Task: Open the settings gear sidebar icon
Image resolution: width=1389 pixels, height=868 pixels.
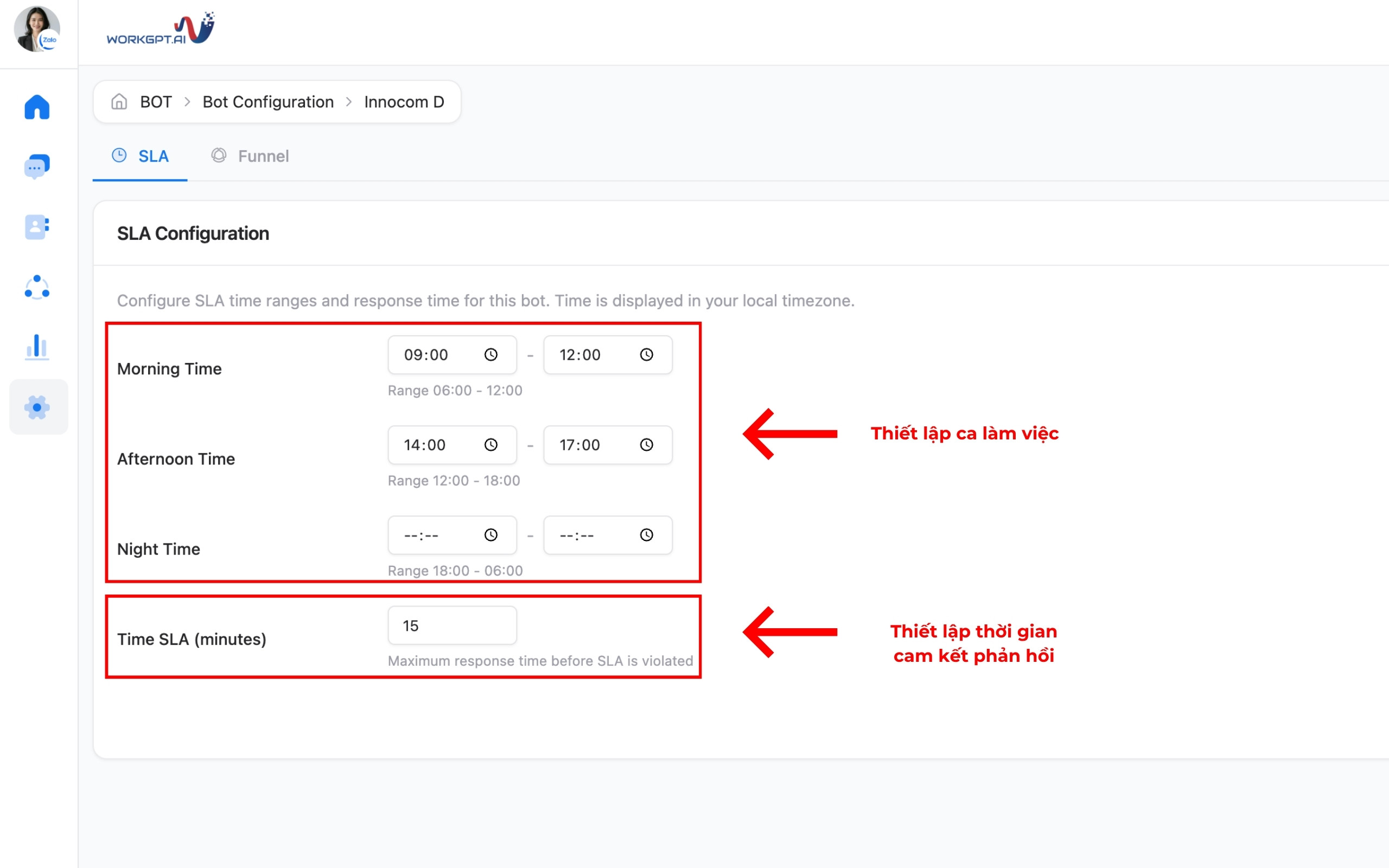Action: pyautogui.click(x=37, y=407)
